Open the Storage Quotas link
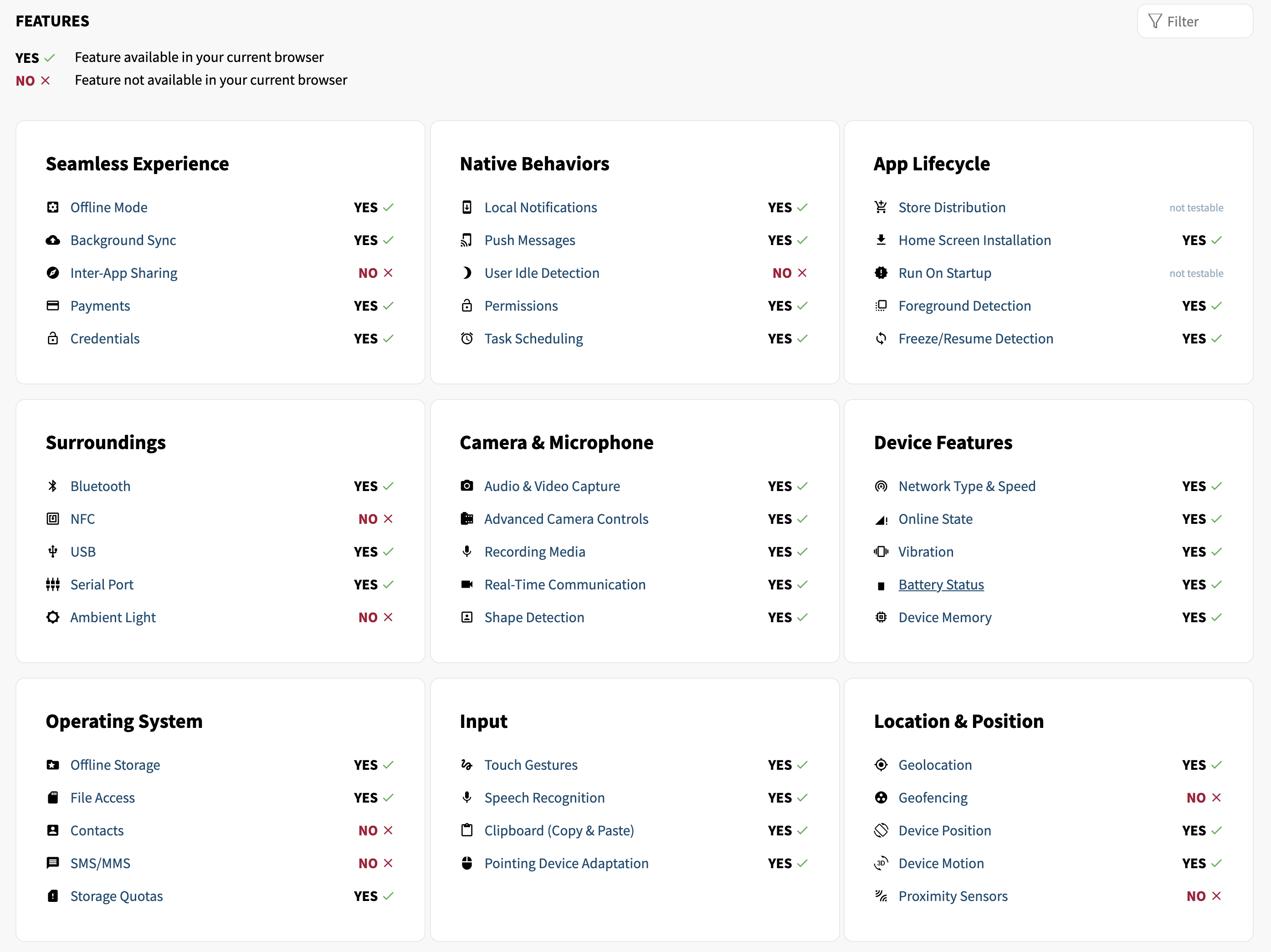 pyautogui.click(x=117, y=896)
